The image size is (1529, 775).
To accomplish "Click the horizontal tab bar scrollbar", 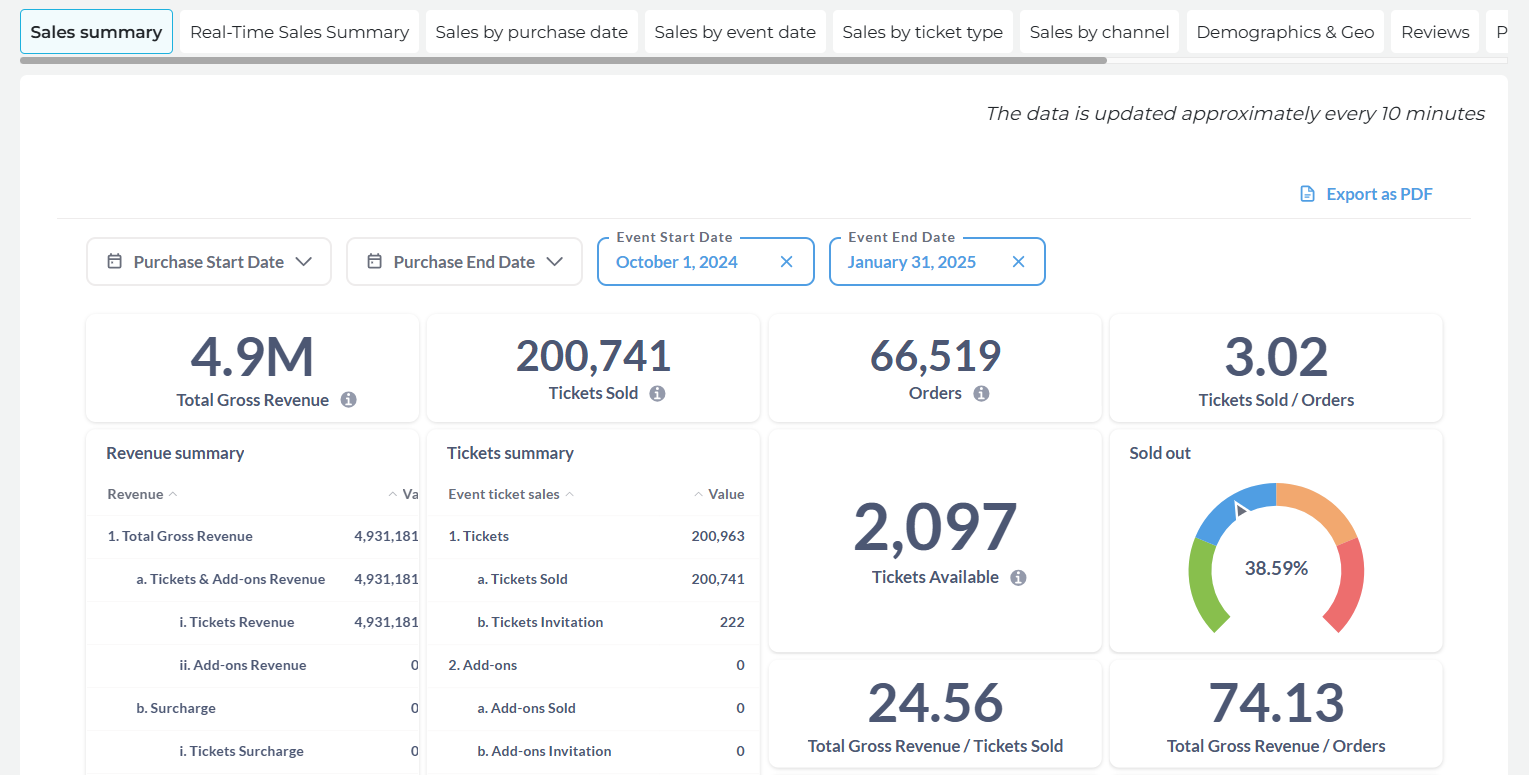I will [x=563, y=61].
